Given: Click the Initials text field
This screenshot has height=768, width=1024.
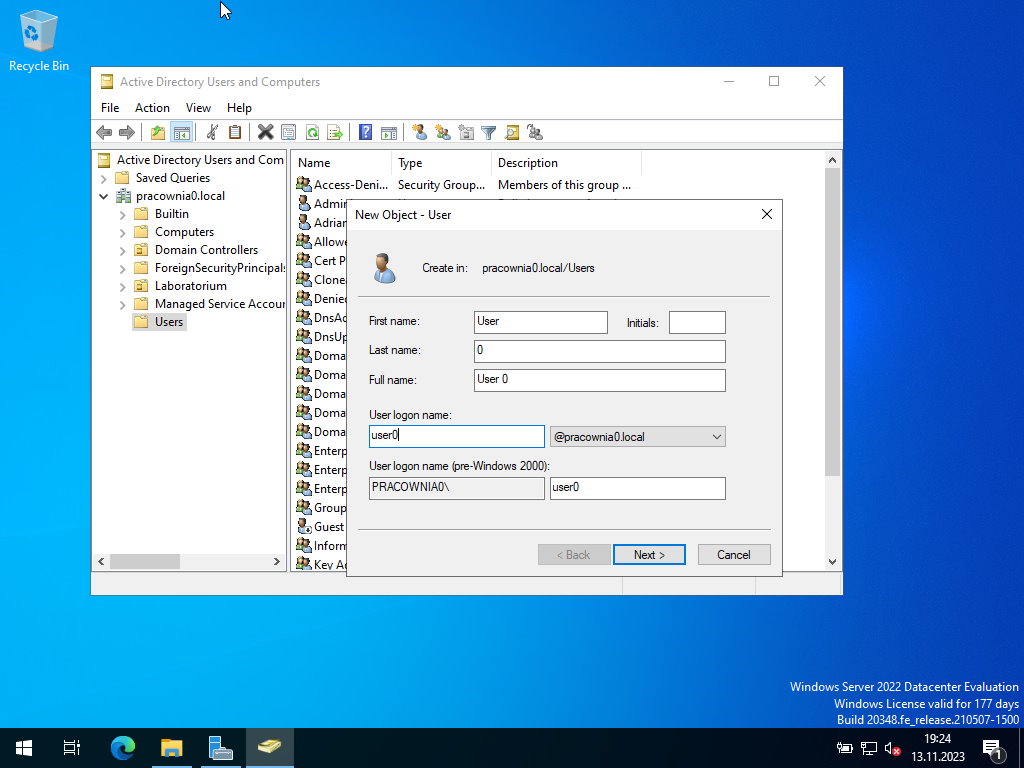Looking at the screenshot, I should pyautogui.click(x=697, y=322).
